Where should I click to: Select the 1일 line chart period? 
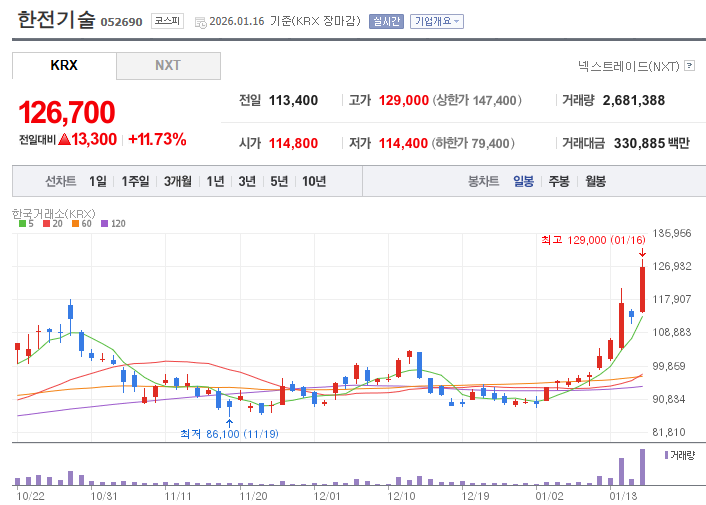tap(97, 181)
